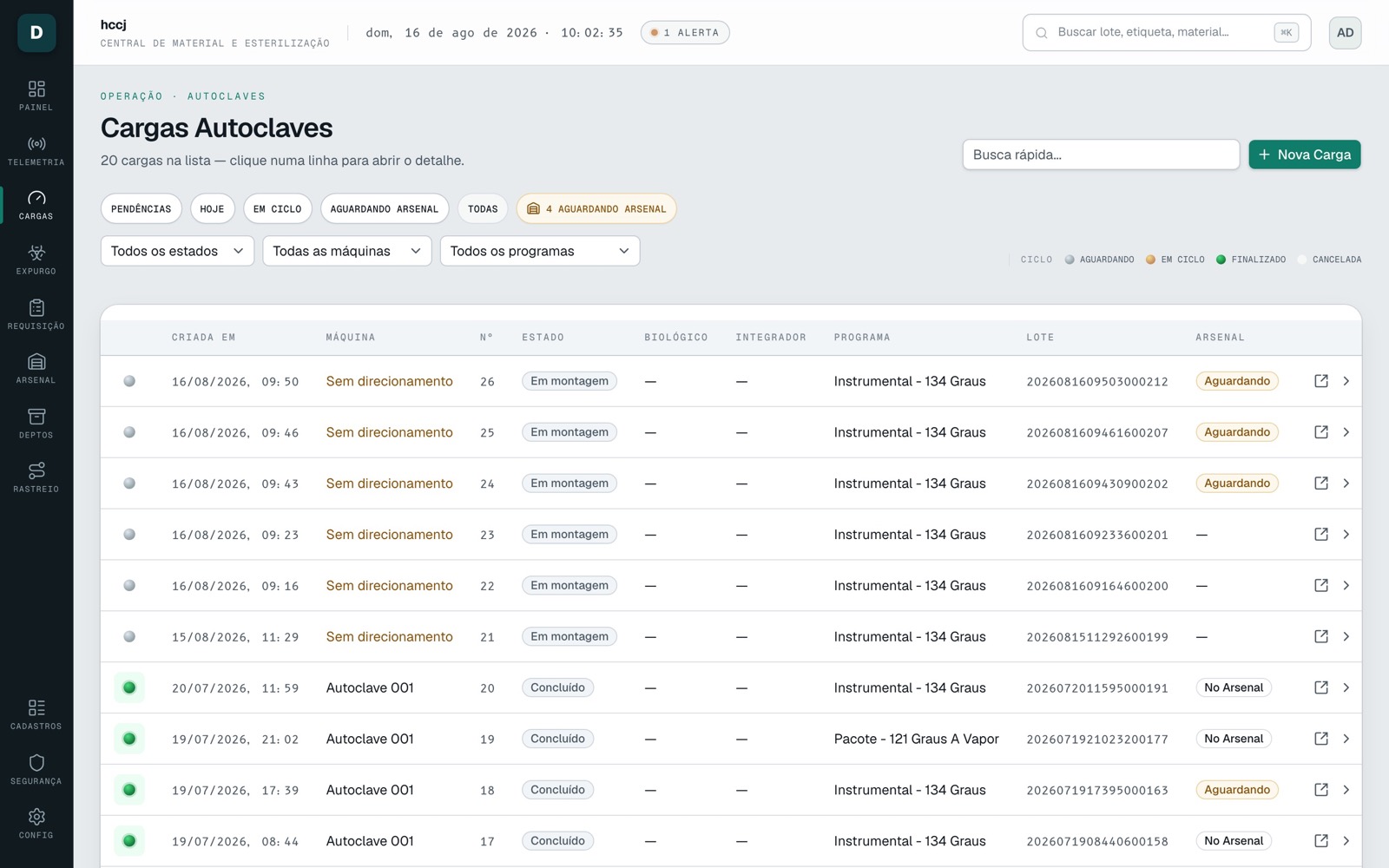
Task: Open the Todos os programas dropdown
Action: tap(540, 251)
